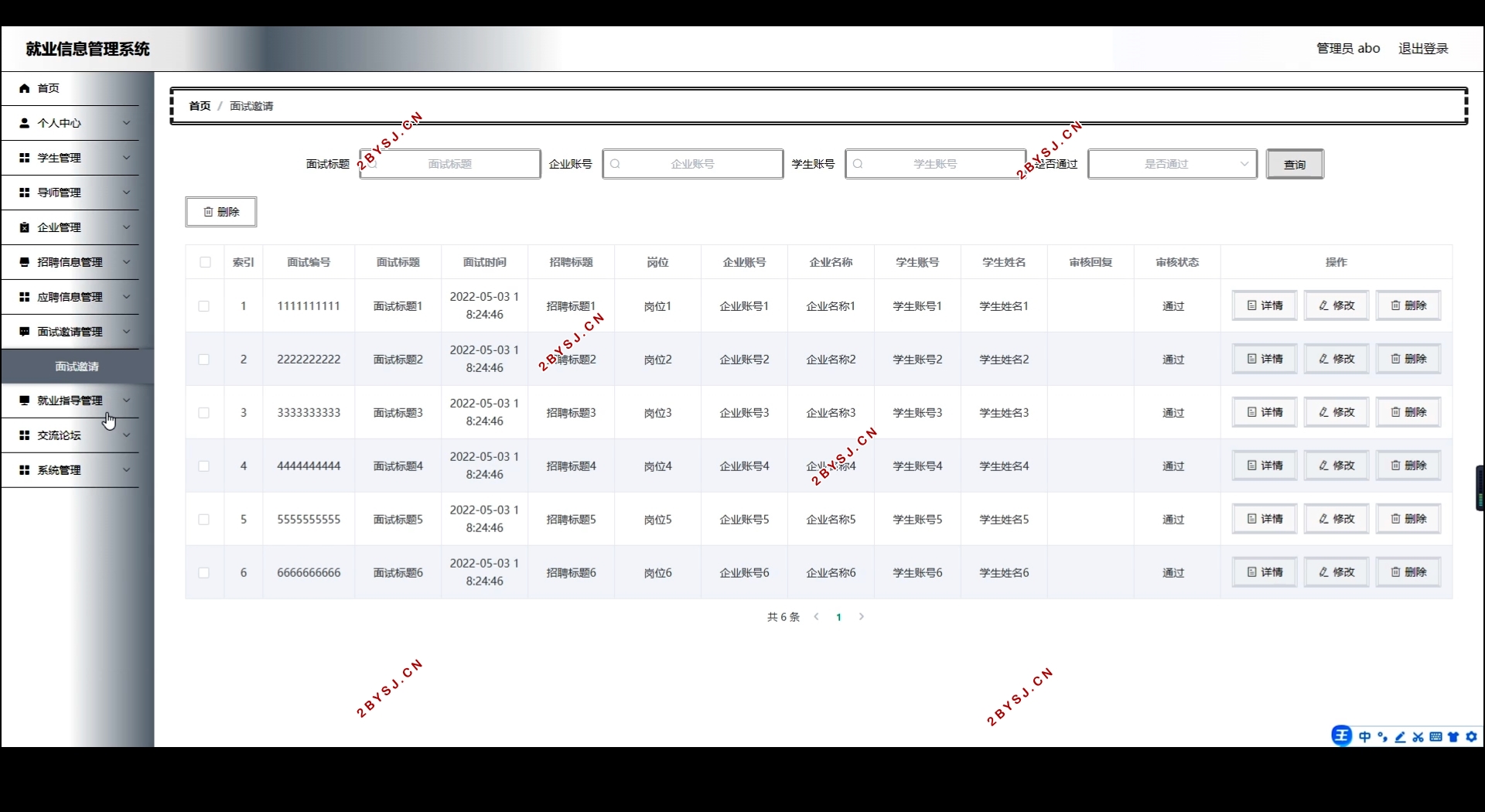Check the row for 面试标题5
The height and width of the screenshot is (812, 1485).
(x=204, y=520)
